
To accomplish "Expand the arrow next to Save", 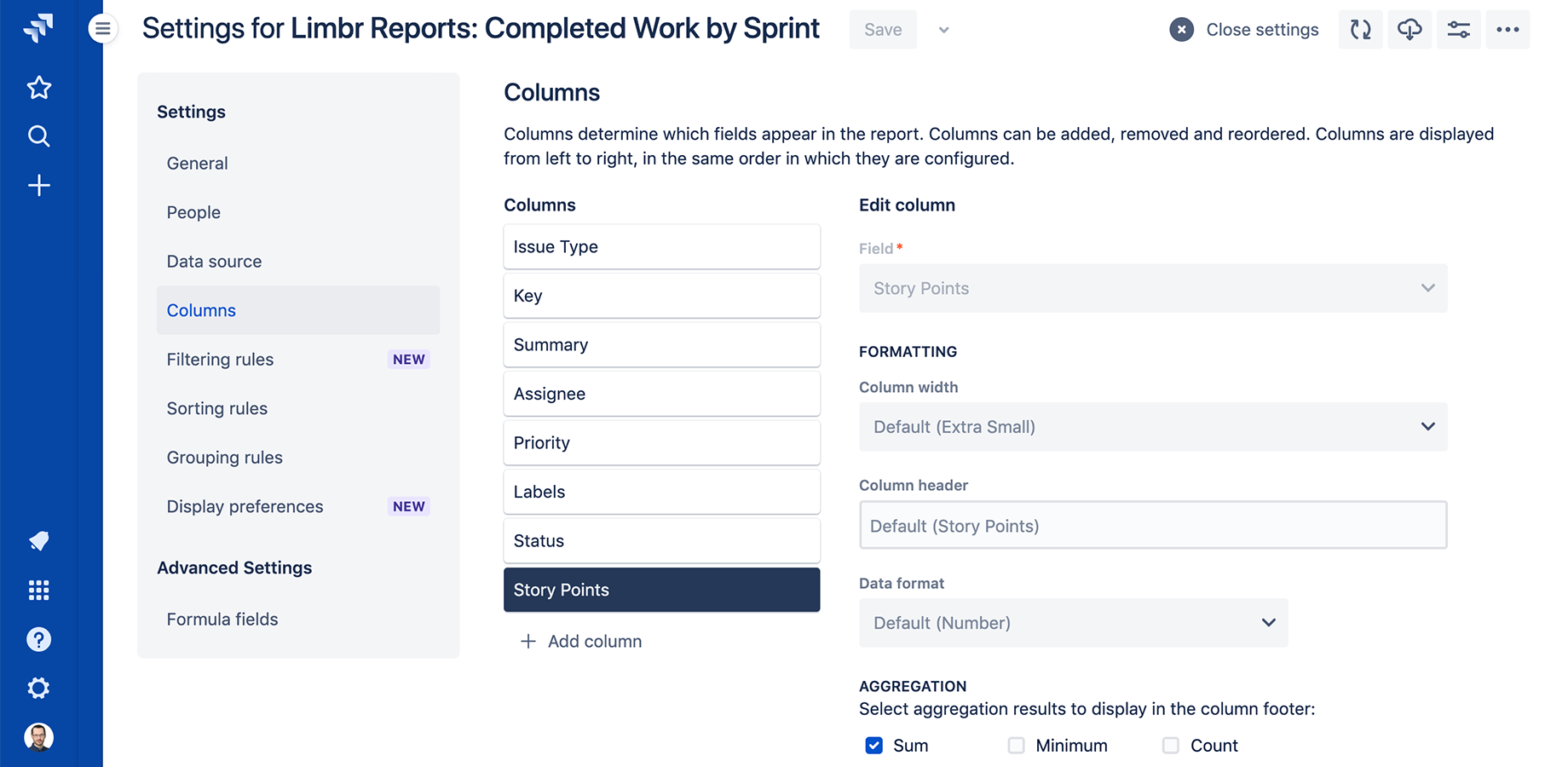I will (x=943, y=30).
